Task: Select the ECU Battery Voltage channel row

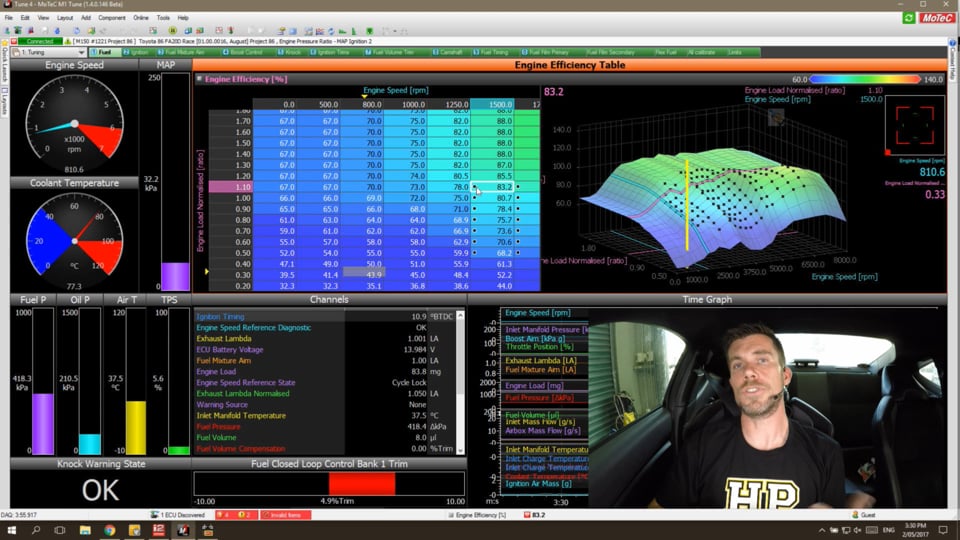Action: [326, 350]
